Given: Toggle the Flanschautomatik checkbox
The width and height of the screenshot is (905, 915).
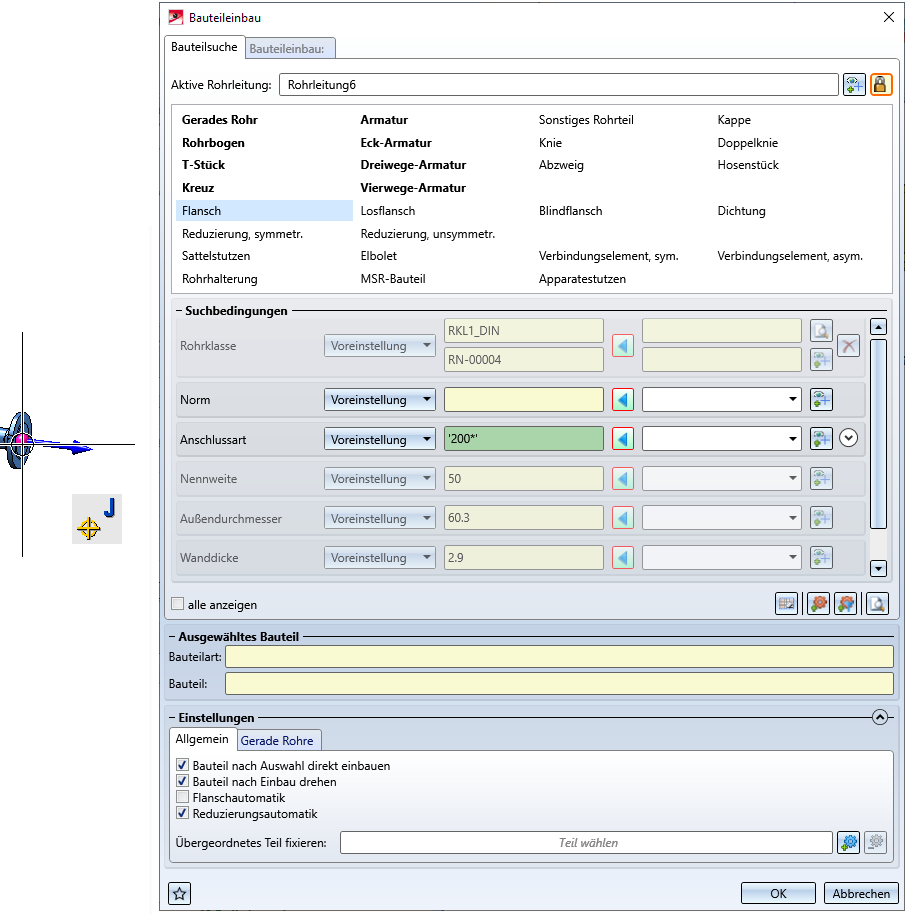Looking at the screenshot, I should click(182, 798).
